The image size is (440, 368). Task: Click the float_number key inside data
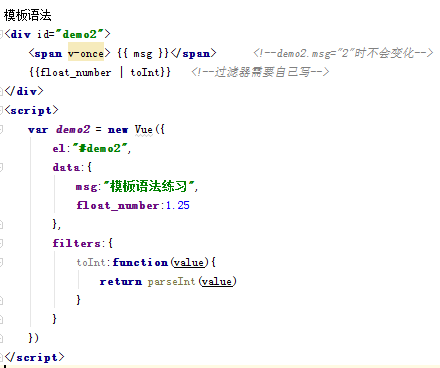(x=118, y=205)
